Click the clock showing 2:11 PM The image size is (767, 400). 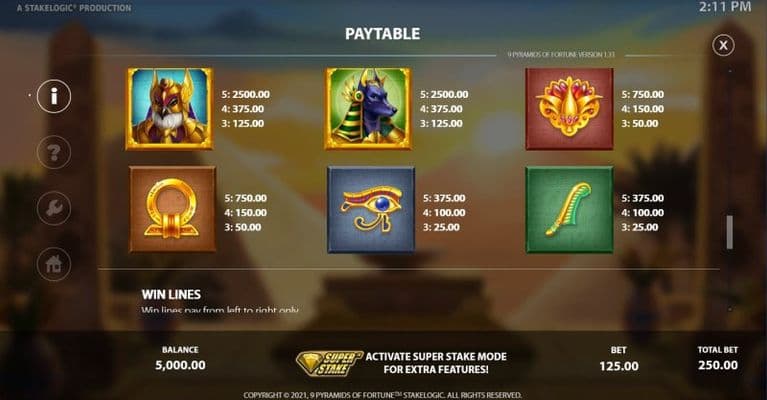pos(724,7)
